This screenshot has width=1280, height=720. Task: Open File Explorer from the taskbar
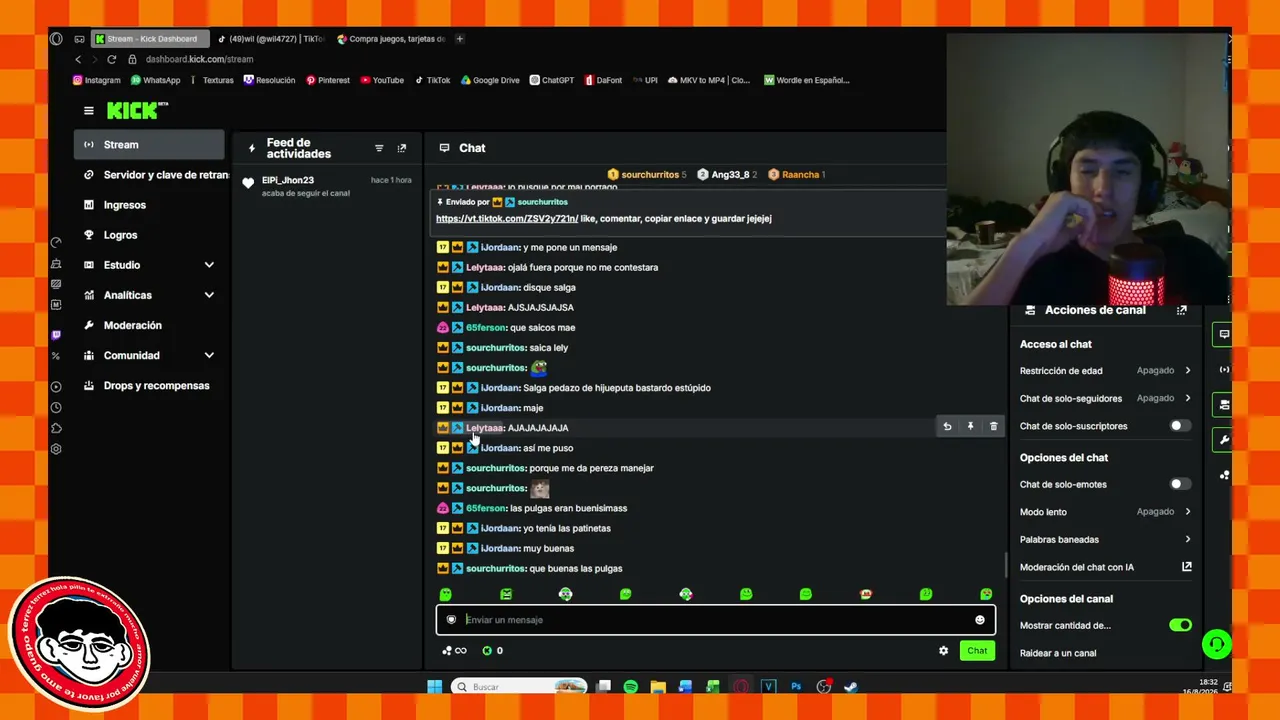pos(658,687)
